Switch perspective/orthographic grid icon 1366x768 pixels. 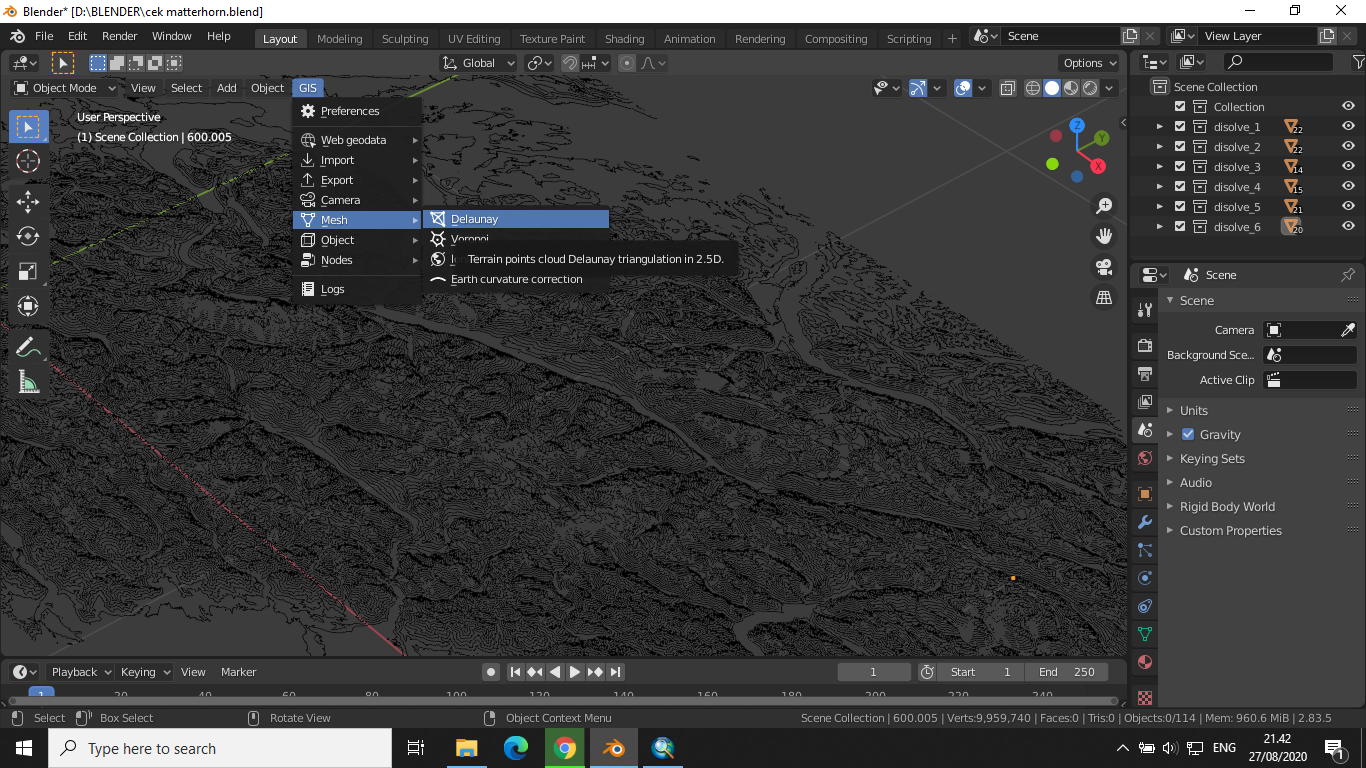(x=1104, y=297)
